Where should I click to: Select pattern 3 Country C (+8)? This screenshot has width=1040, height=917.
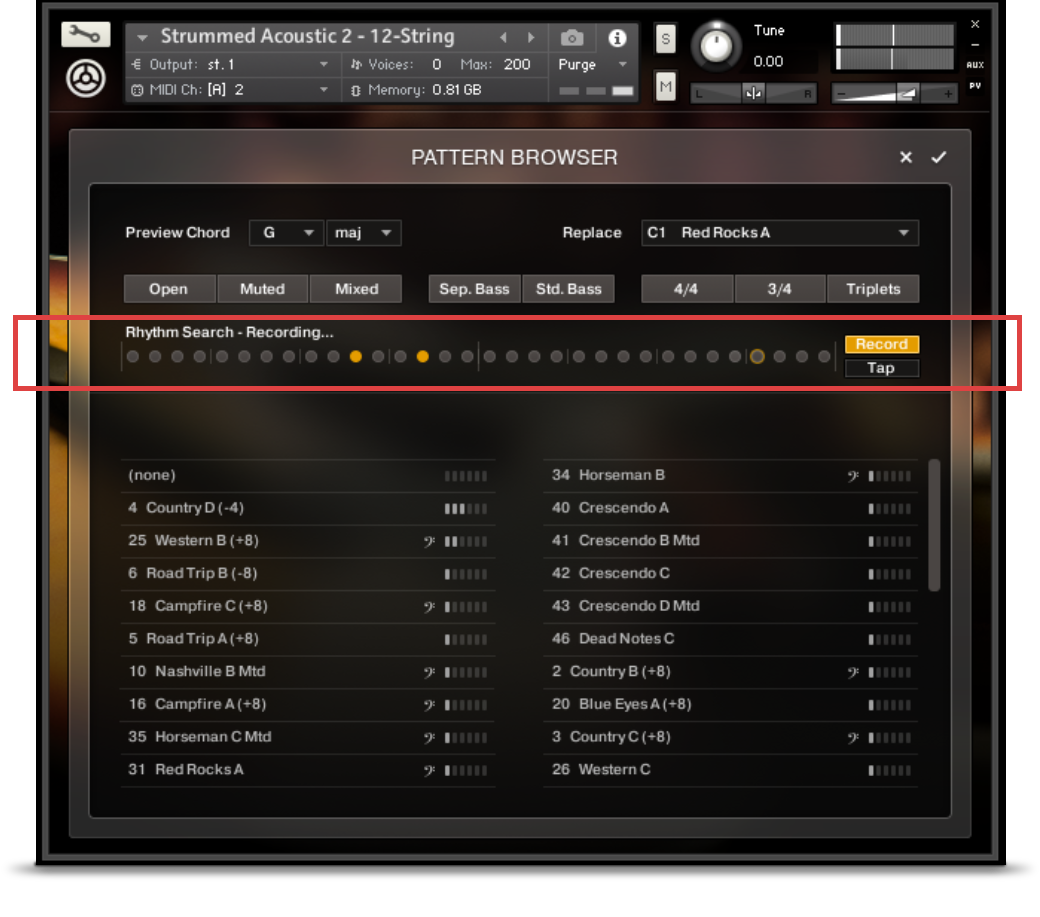pos(731,737)
